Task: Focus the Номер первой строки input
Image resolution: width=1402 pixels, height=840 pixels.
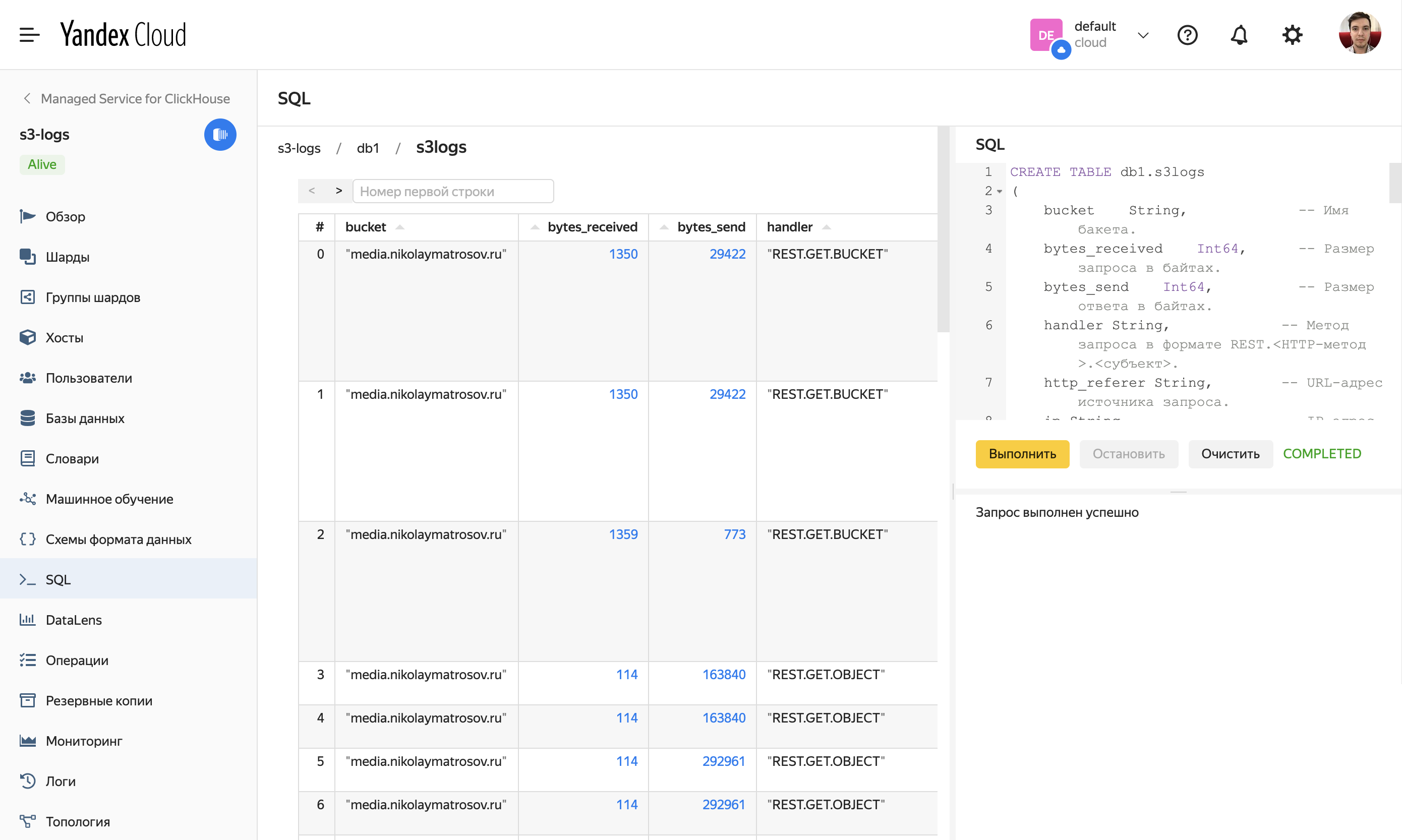Action: [453, 191]
